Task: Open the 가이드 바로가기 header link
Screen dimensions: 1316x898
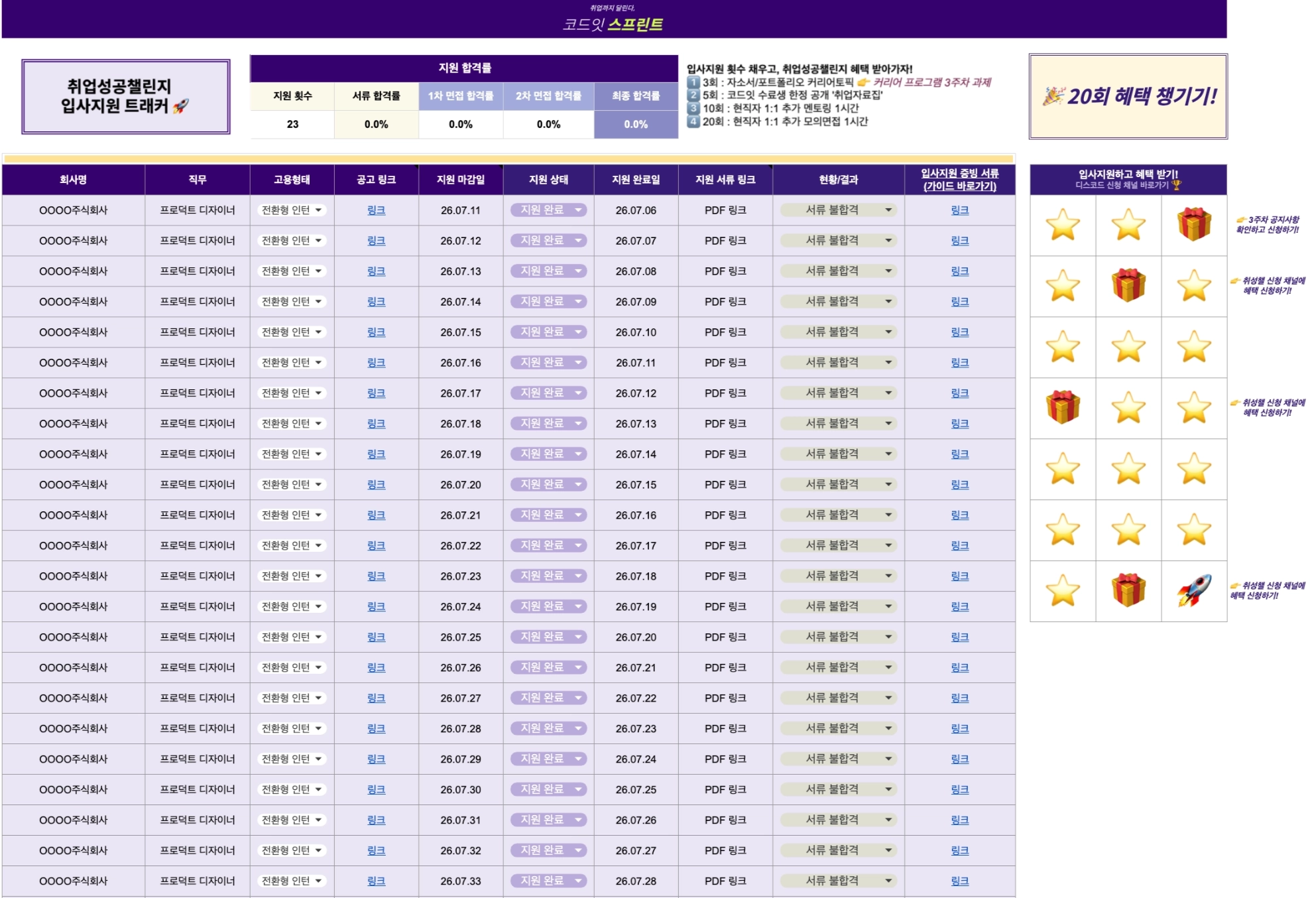Action: point(959,186)
